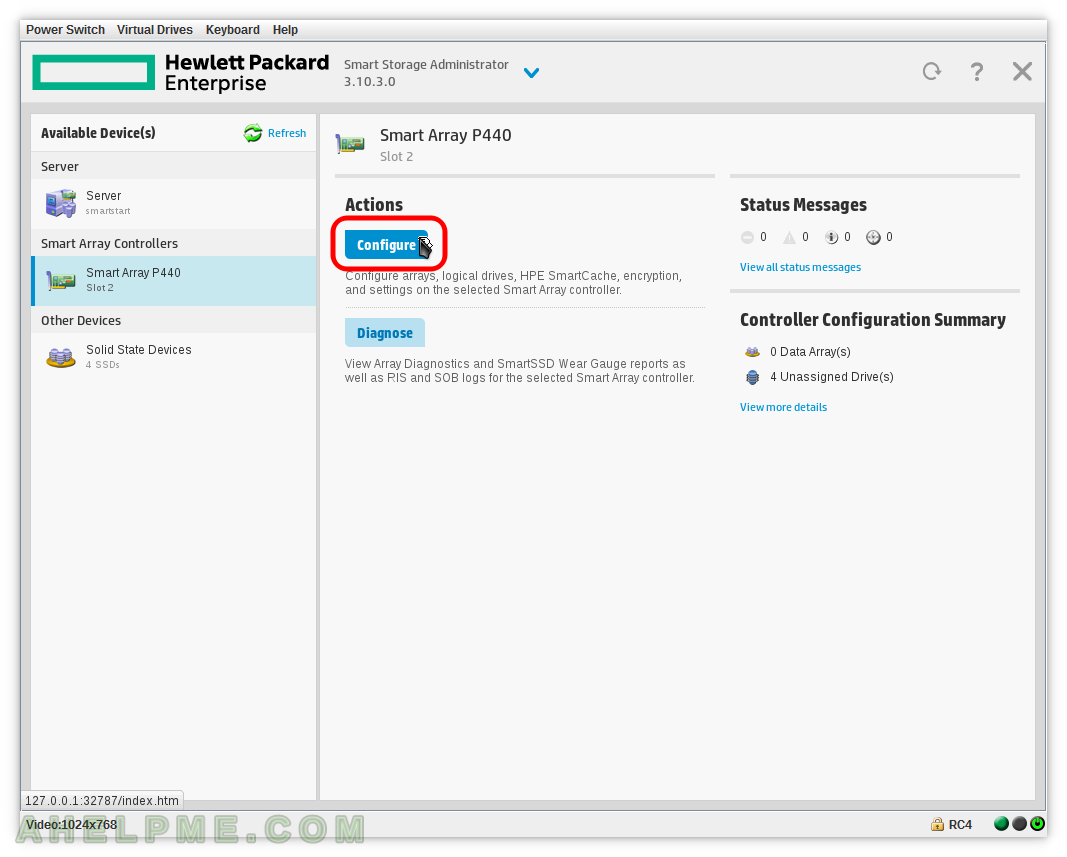Click the RC4 lock encryption icon

pyautogui.click(x=937, y=824)
